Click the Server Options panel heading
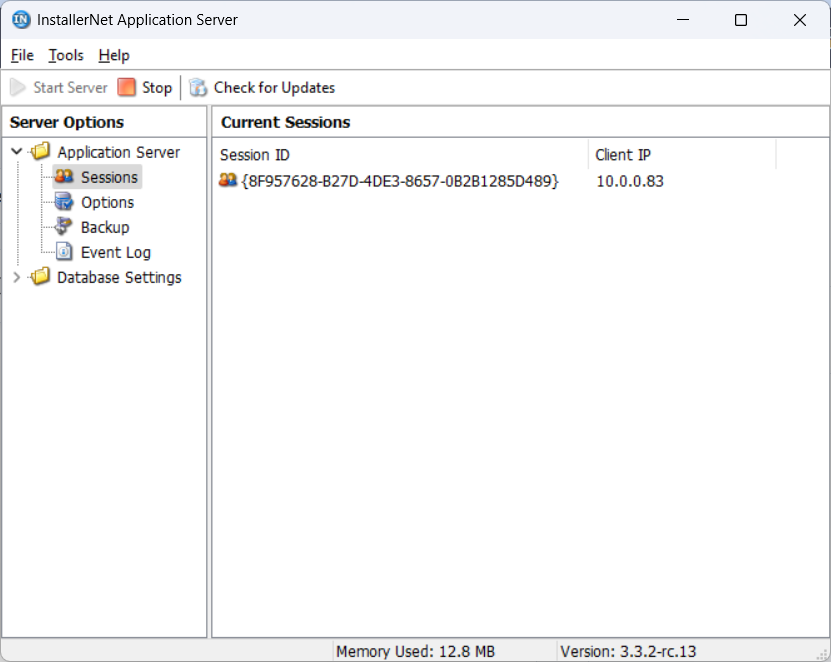Screen dimensions: 831x662 (67, 122)
